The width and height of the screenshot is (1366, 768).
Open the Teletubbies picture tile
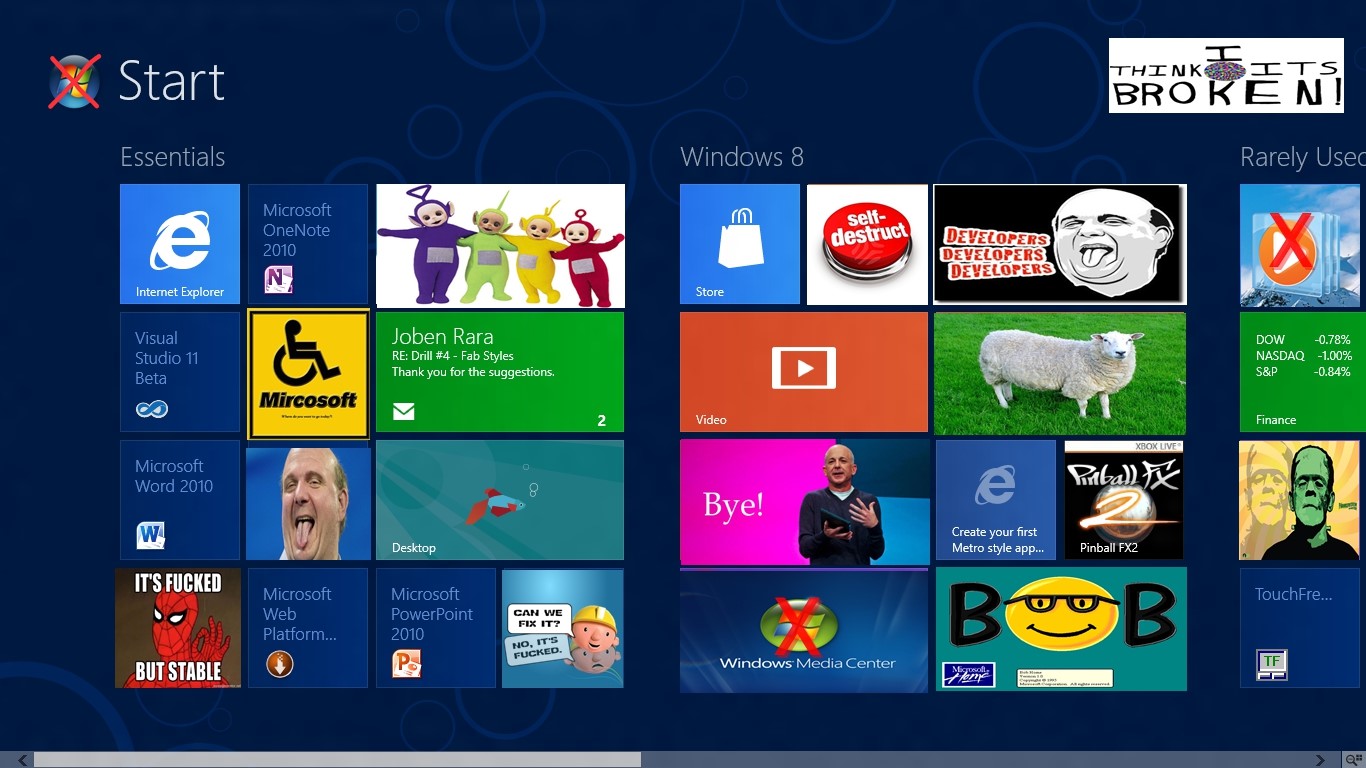[500, 245]
